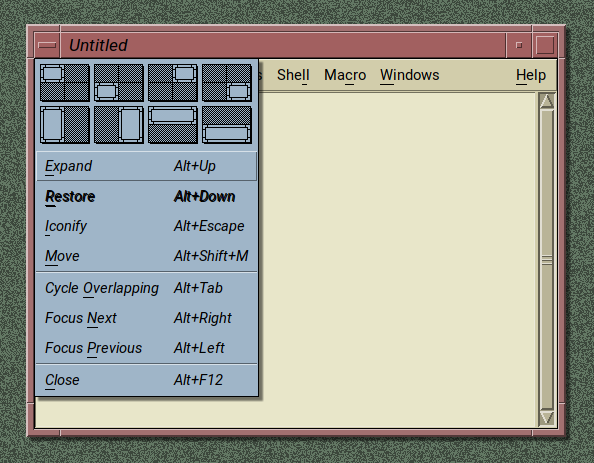The image size is (594, 463).
Task: Tile window to top-right quarter icon
Action: tap(173, 83)
